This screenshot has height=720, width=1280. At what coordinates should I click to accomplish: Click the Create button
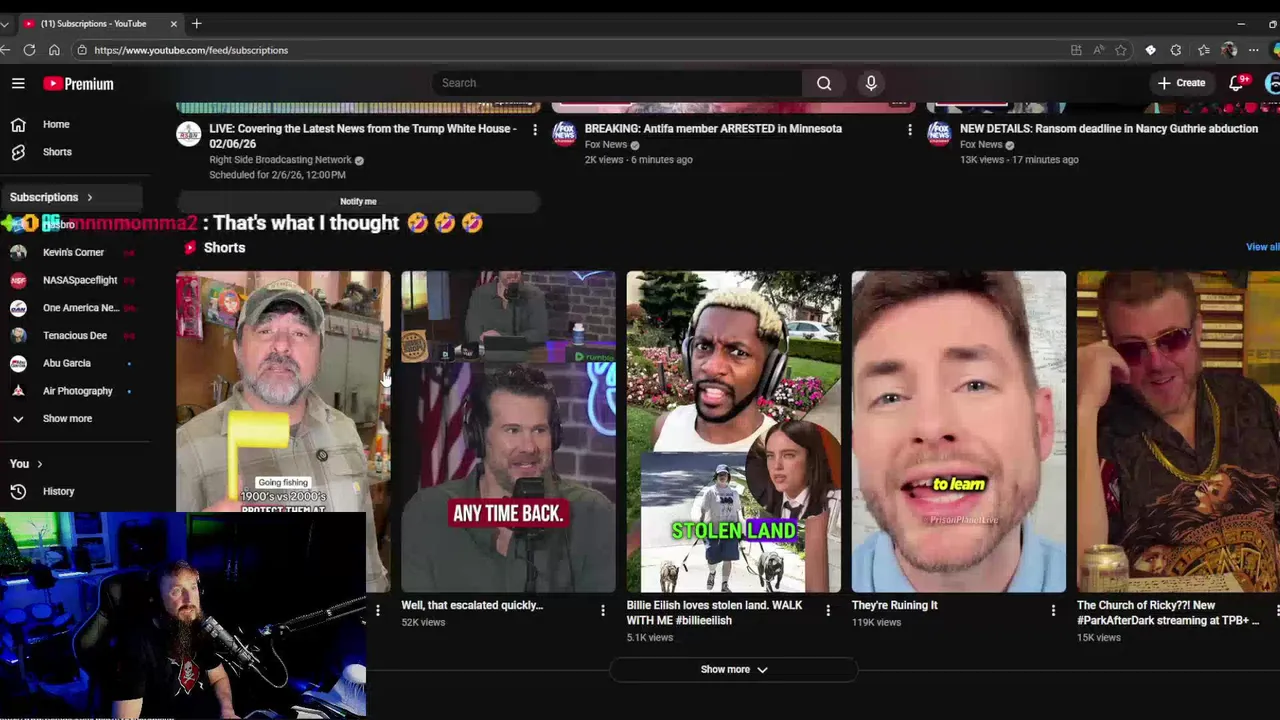pyautogui.click(x=1182, y=83)
